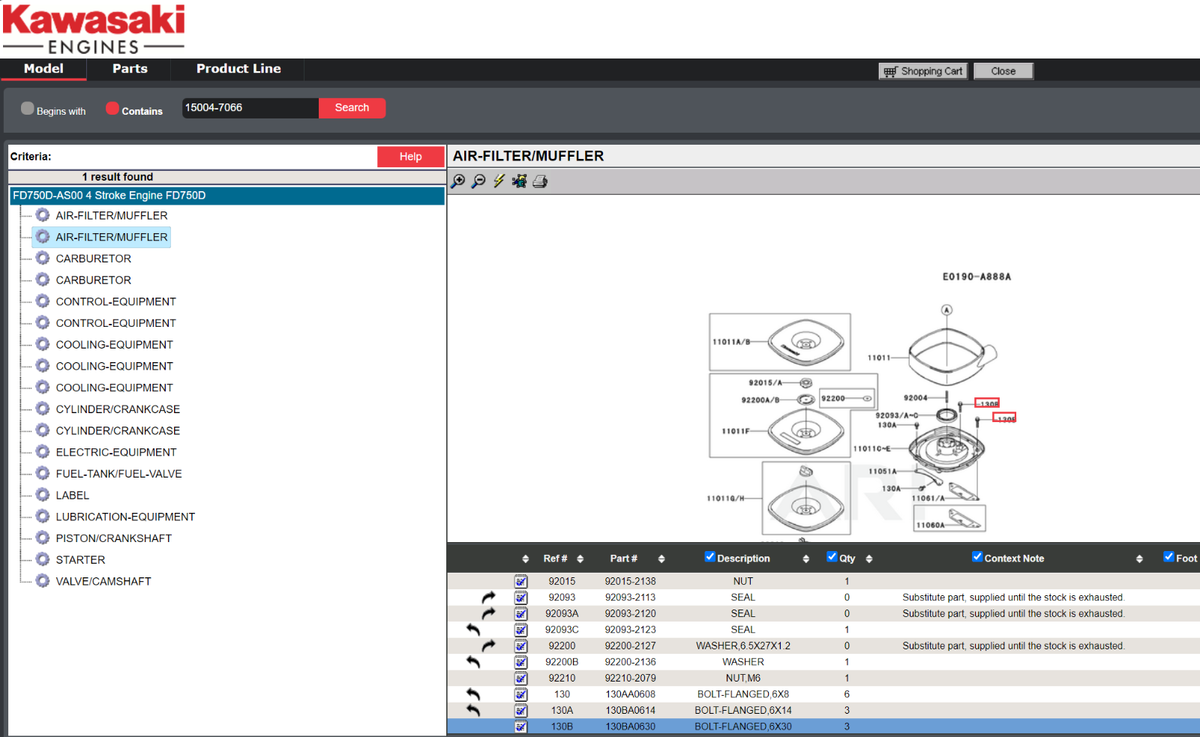Print the diagram with printer icon

click(x=540, y=181)
